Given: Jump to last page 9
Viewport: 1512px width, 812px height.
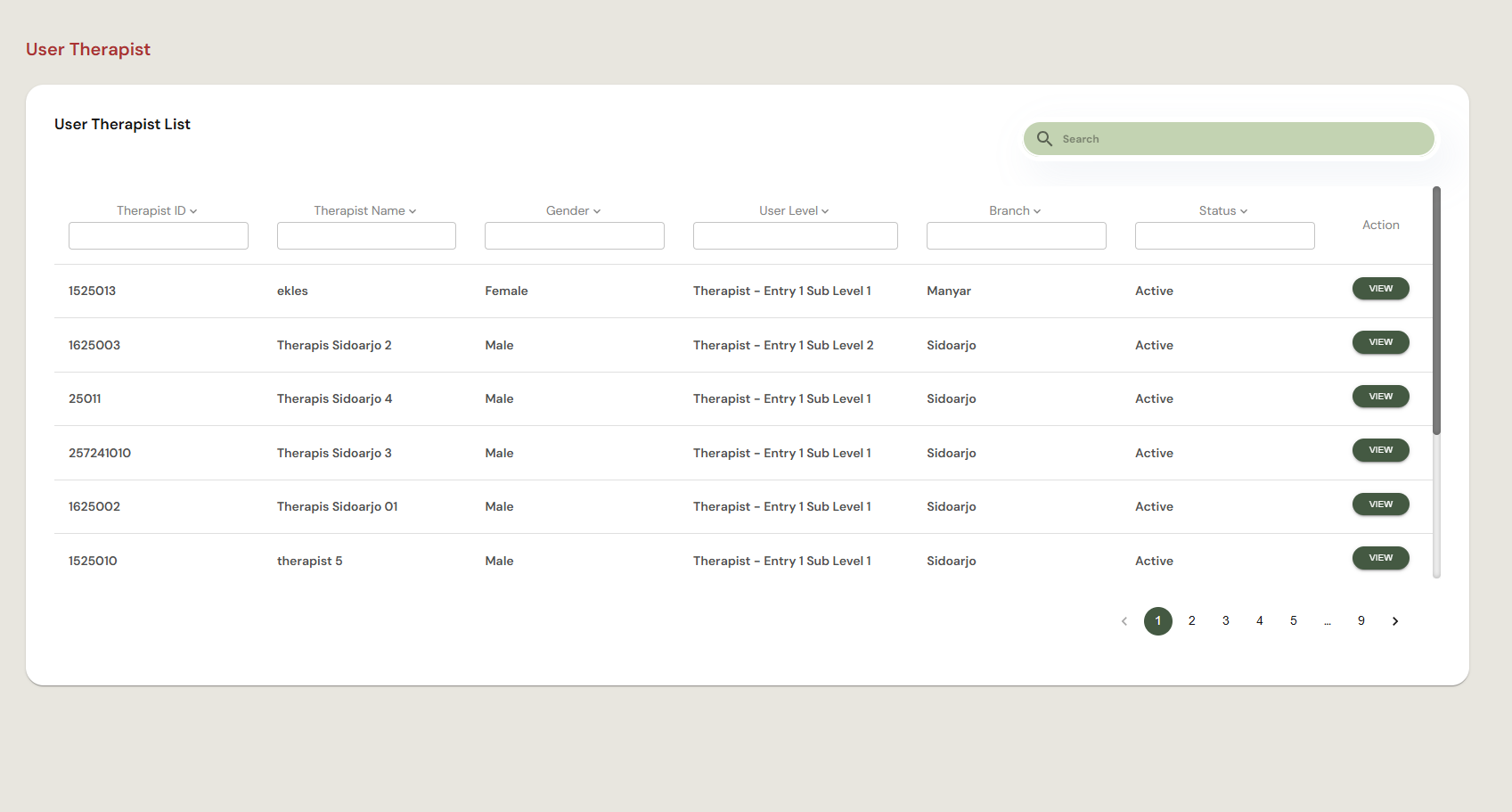Looking at the screenshot, I should pos(1361,621).
